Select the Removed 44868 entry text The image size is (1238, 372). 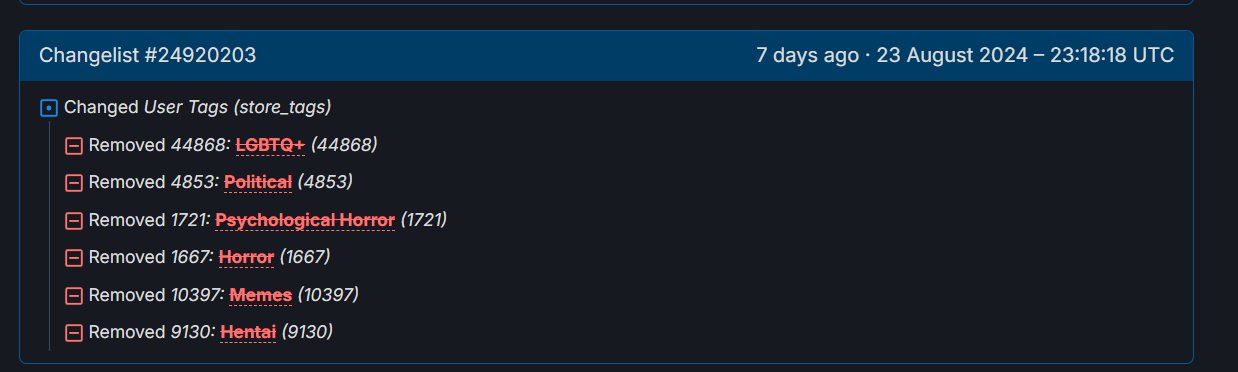point(159,145)
